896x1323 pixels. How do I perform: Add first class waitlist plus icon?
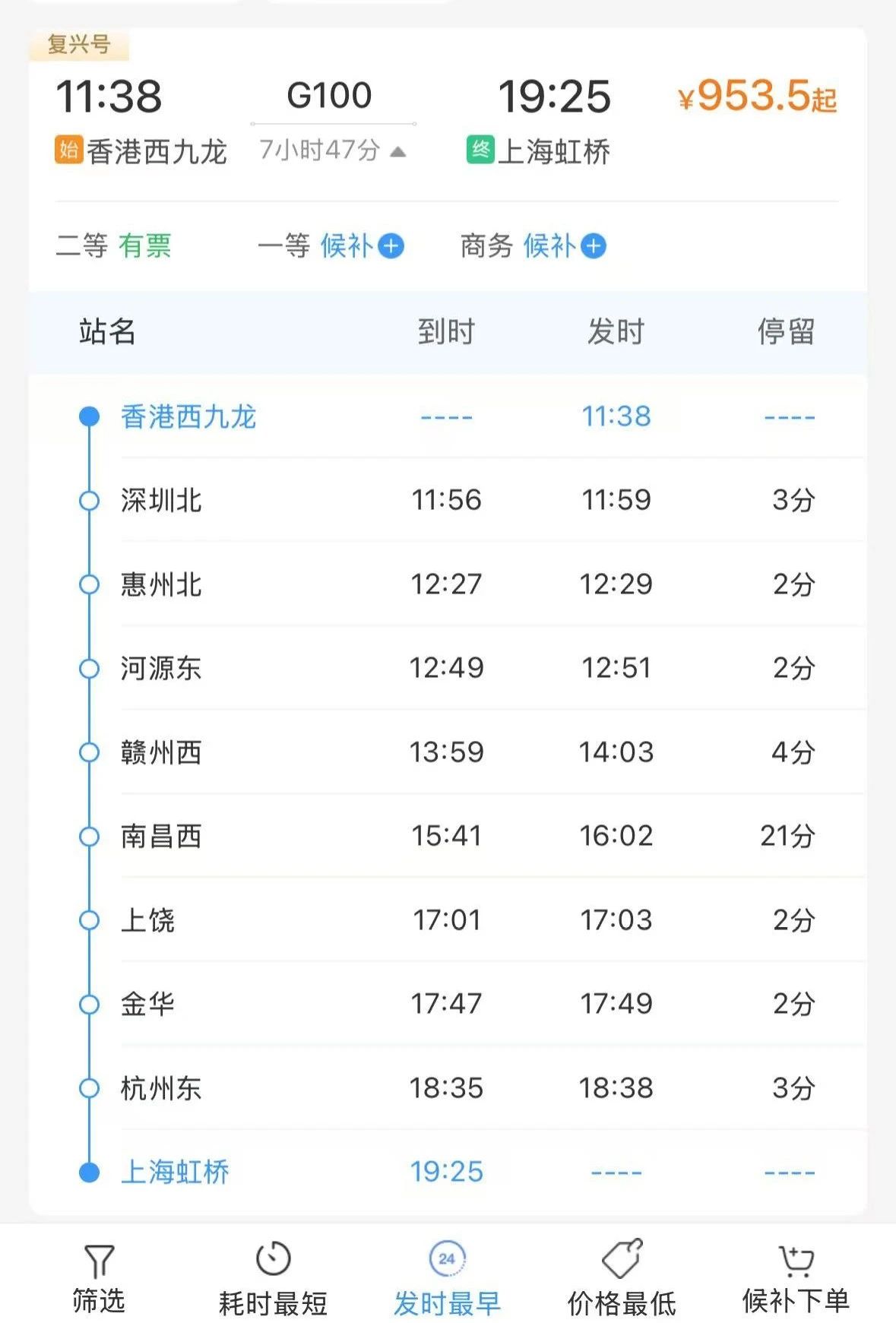point(391,246)
